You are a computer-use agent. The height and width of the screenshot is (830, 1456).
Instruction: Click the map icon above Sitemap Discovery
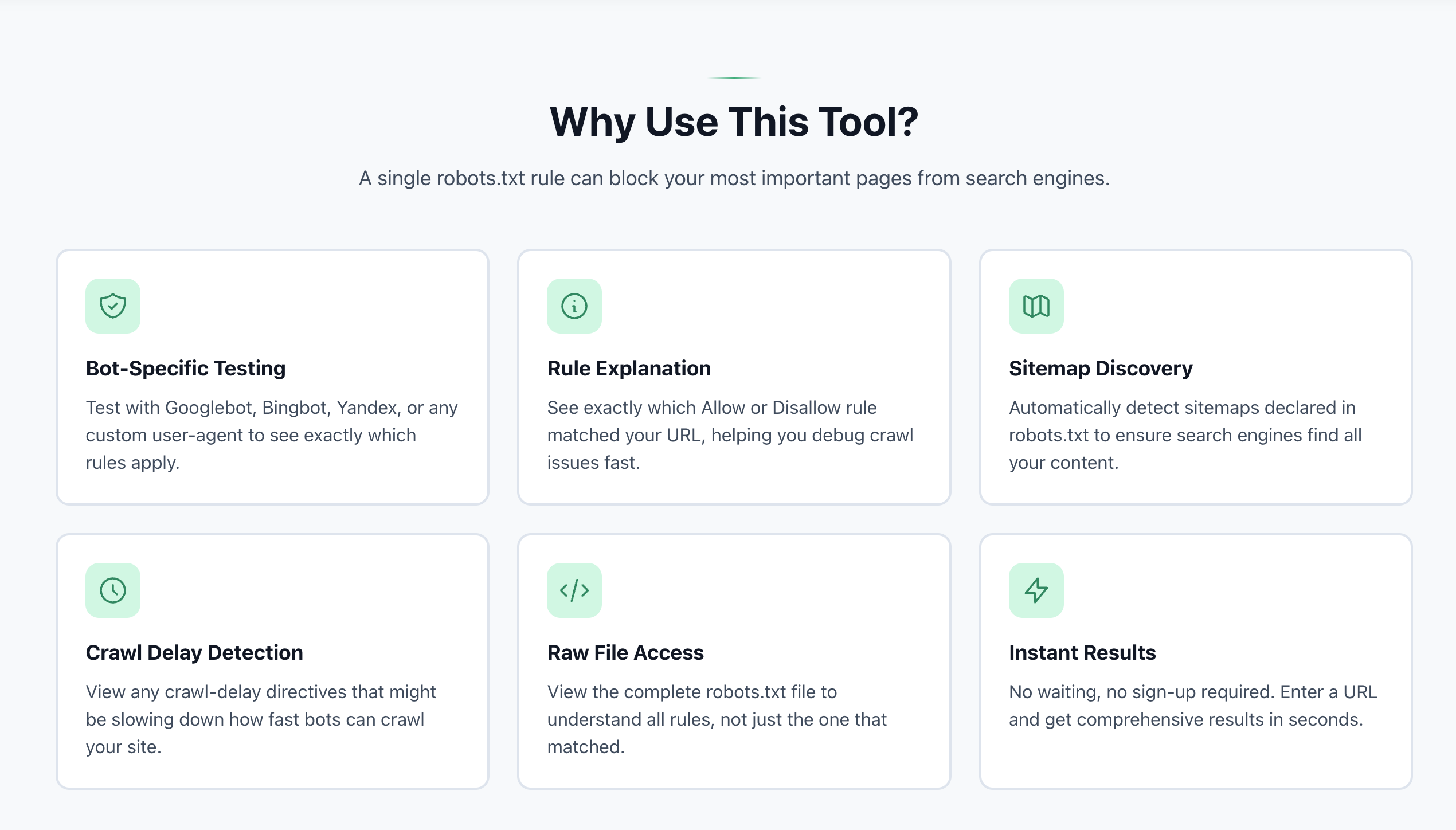[x=1036, y=306]
